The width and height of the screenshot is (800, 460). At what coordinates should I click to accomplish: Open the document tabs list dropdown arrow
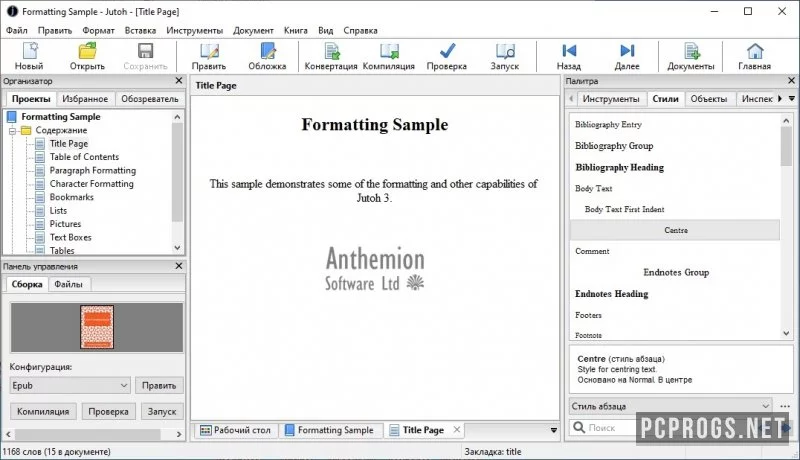[x=554, y=430]
